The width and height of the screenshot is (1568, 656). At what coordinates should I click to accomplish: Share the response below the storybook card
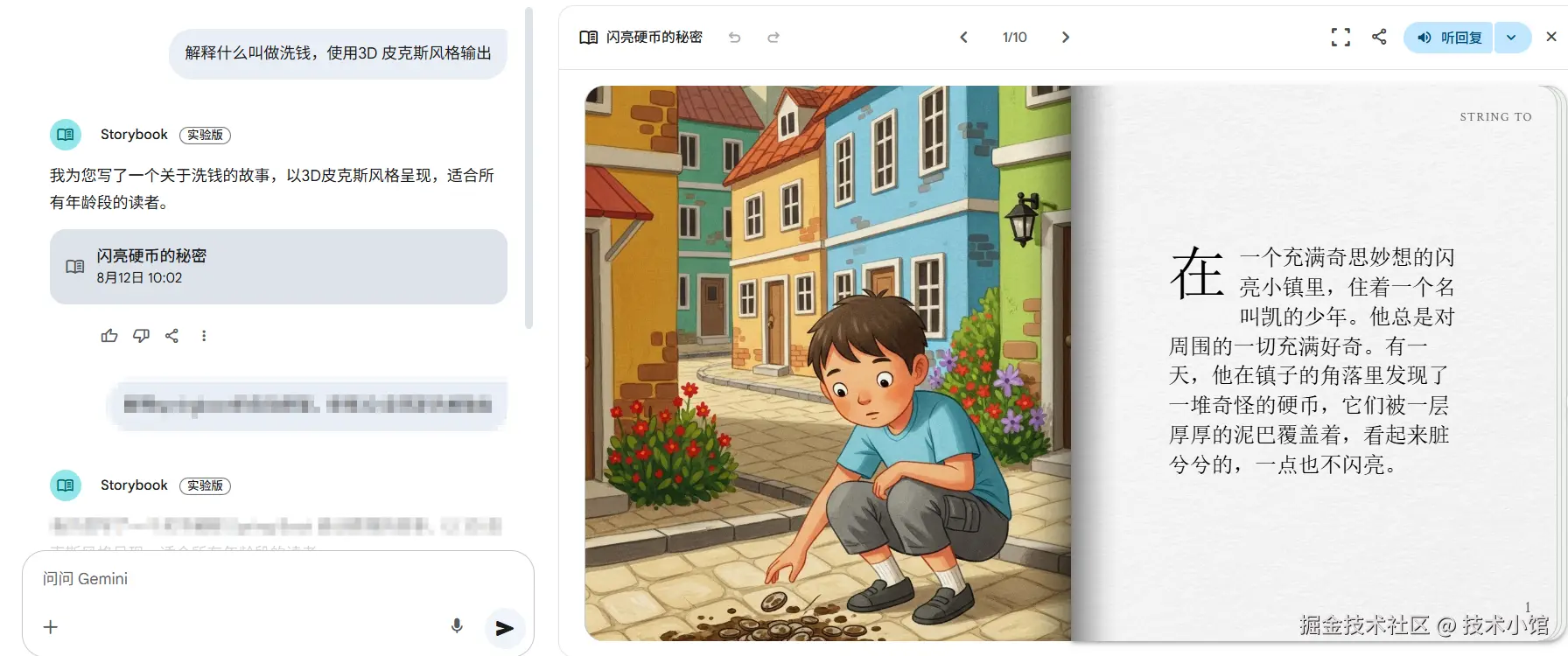172,336
